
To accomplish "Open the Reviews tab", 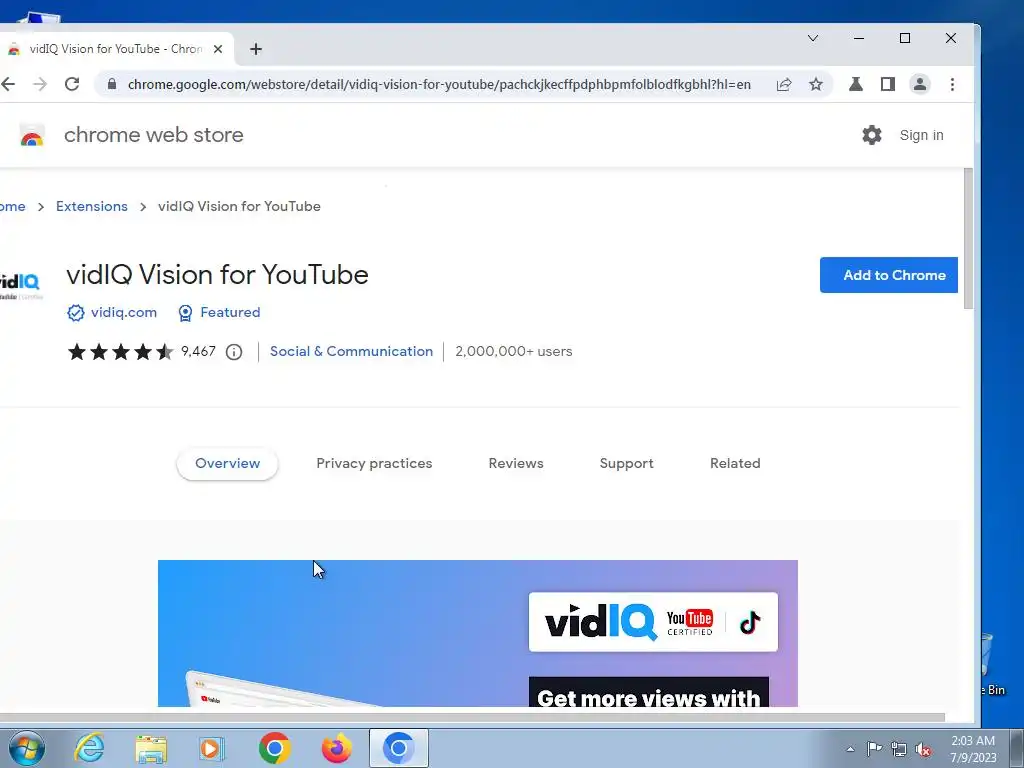I will (516, 464).
